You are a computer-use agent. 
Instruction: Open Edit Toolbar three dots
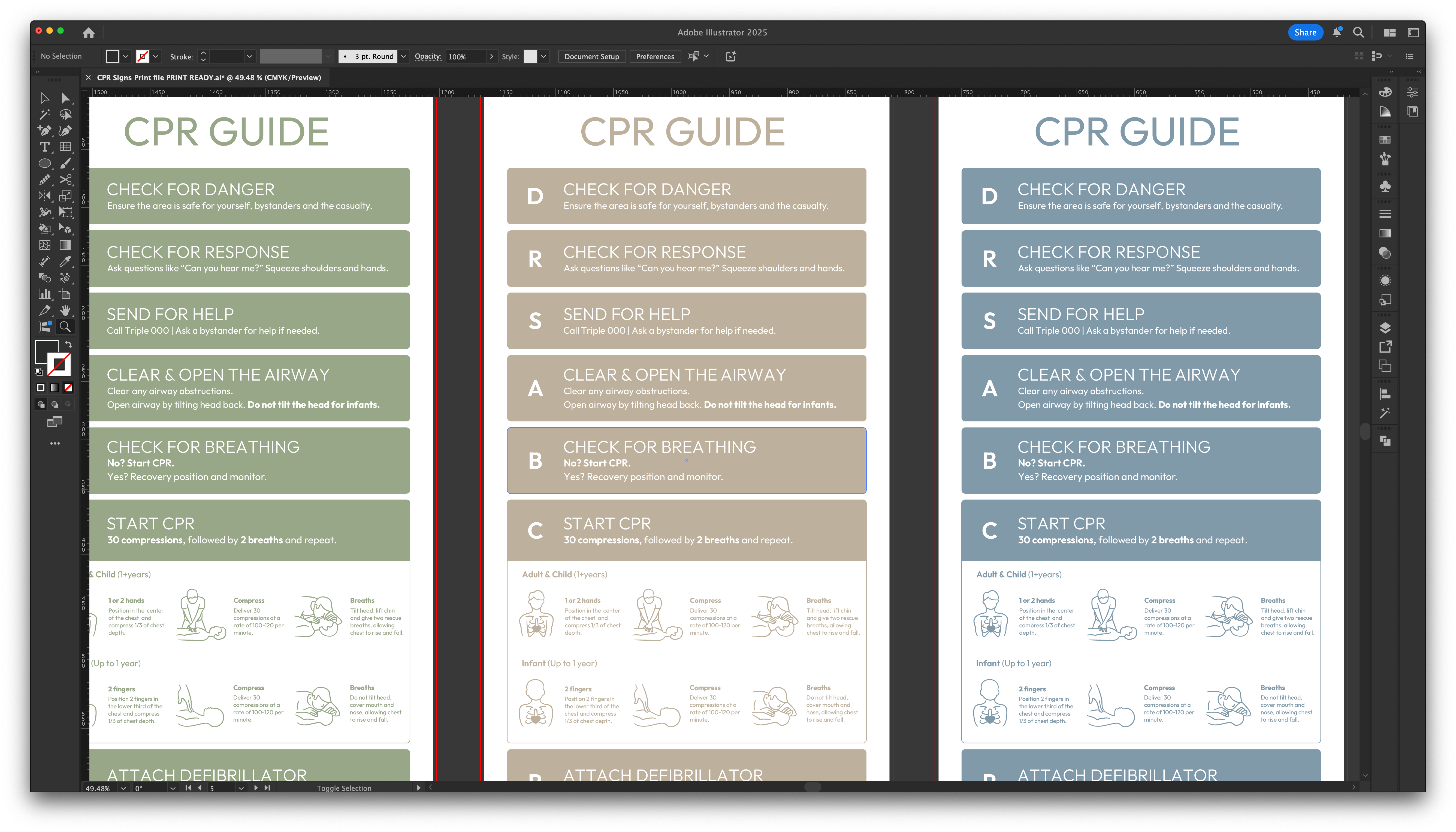[x=55, y=444]
